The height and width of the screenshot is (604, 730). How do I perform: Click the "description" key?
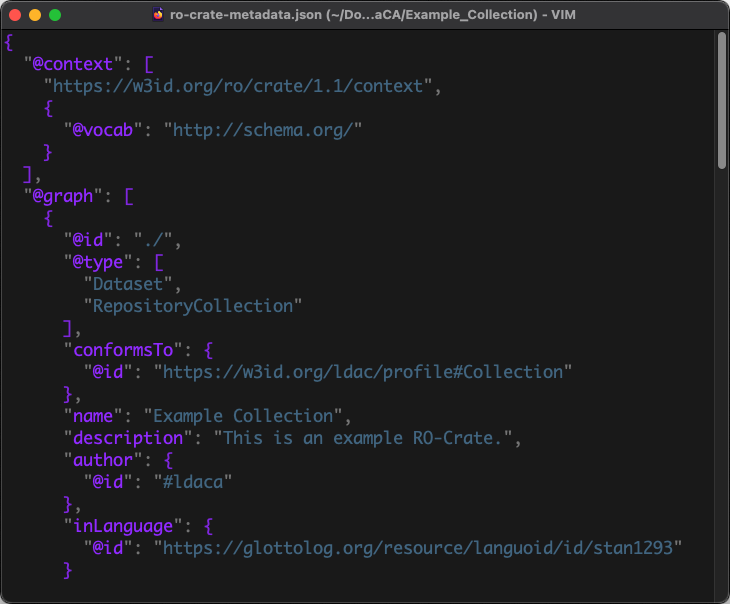coord(128,438)
